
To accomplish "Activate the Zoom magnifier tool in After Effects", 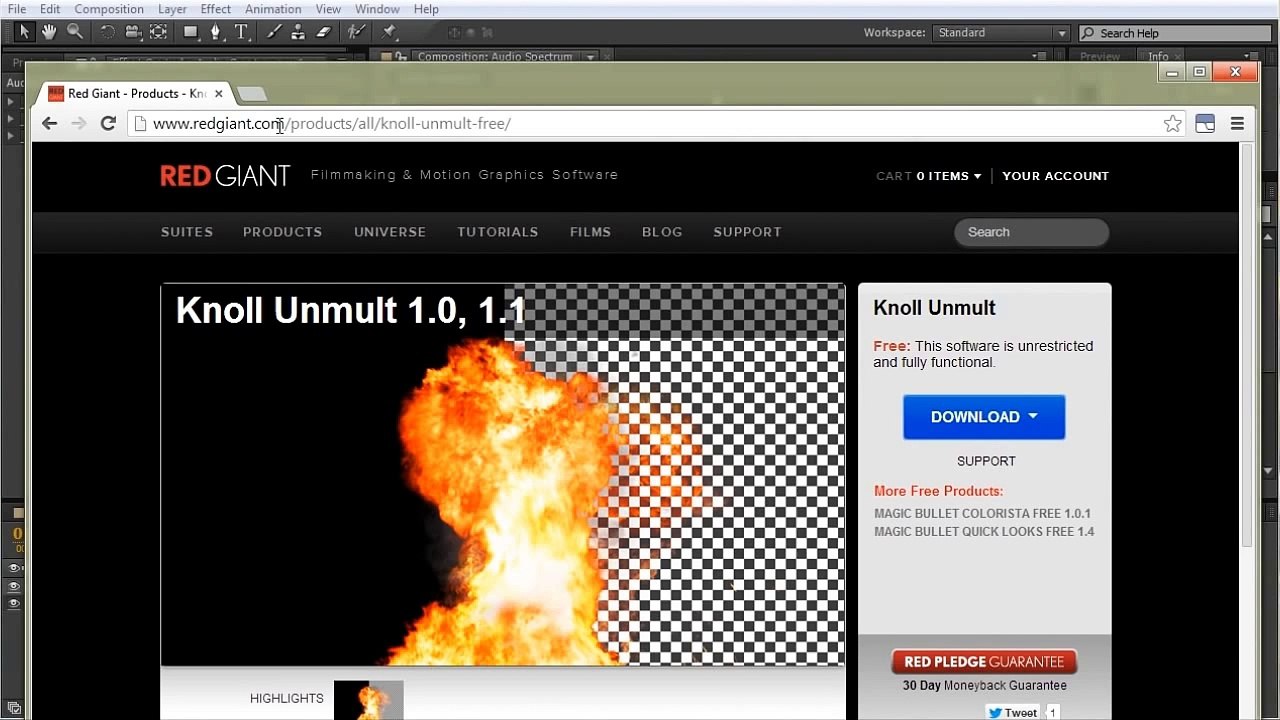I will pyautogui.click(x=75, y=32).
